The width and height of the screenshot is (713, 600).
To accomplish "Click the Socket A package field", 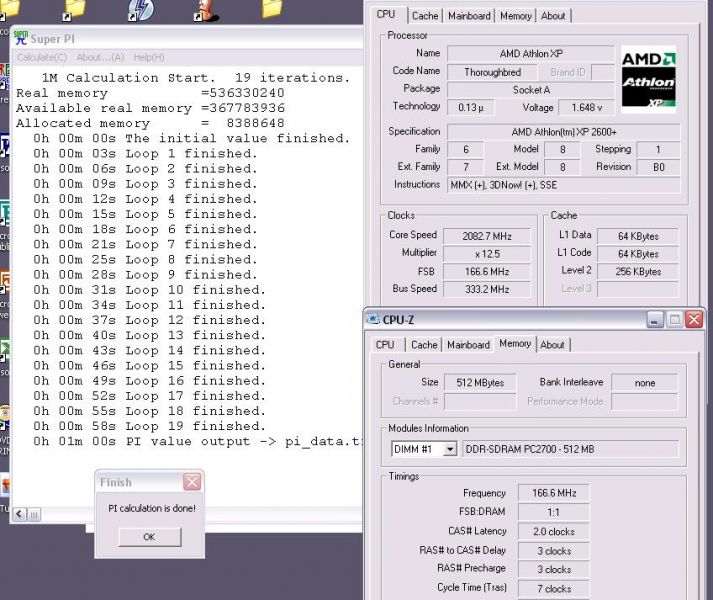I will (531, 90).
